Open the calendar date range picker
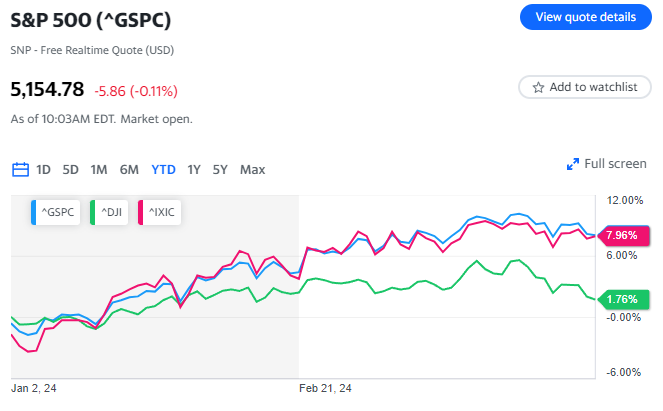663x411 pixels. [20, 169]
